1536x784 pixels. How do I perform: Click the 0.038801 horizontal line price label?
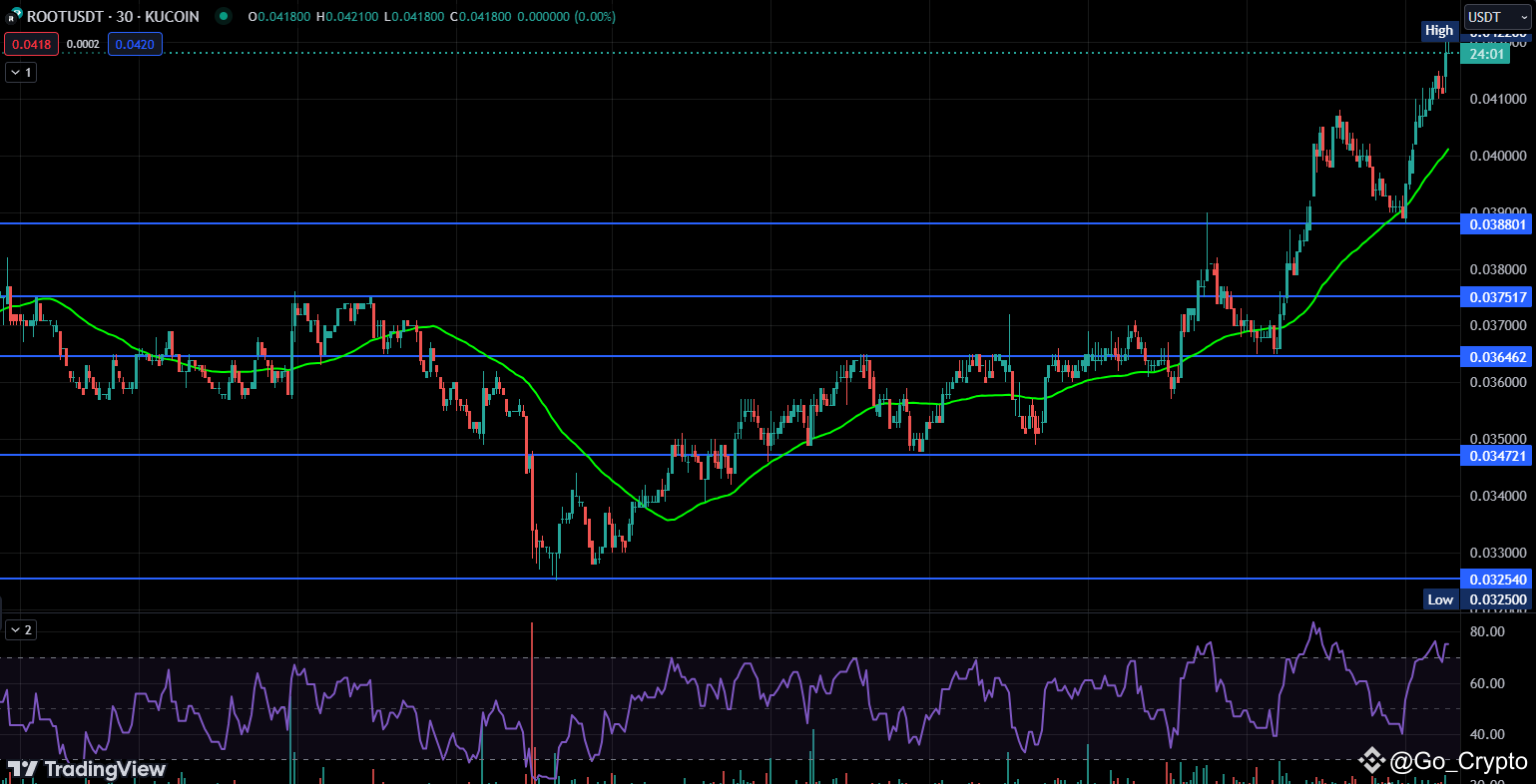[1498, 224]
